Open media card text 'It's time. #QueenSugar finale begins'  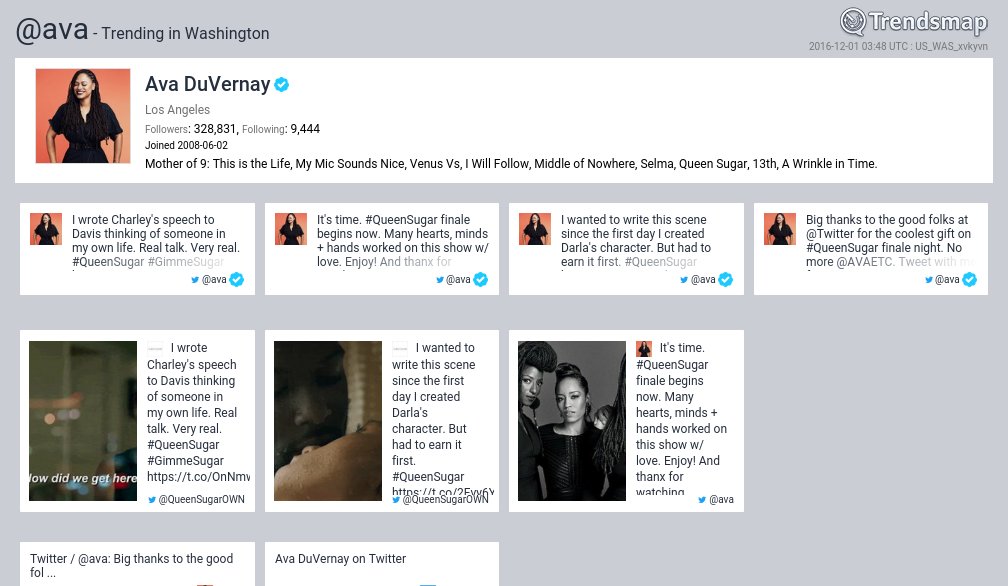tap(682, 418)
